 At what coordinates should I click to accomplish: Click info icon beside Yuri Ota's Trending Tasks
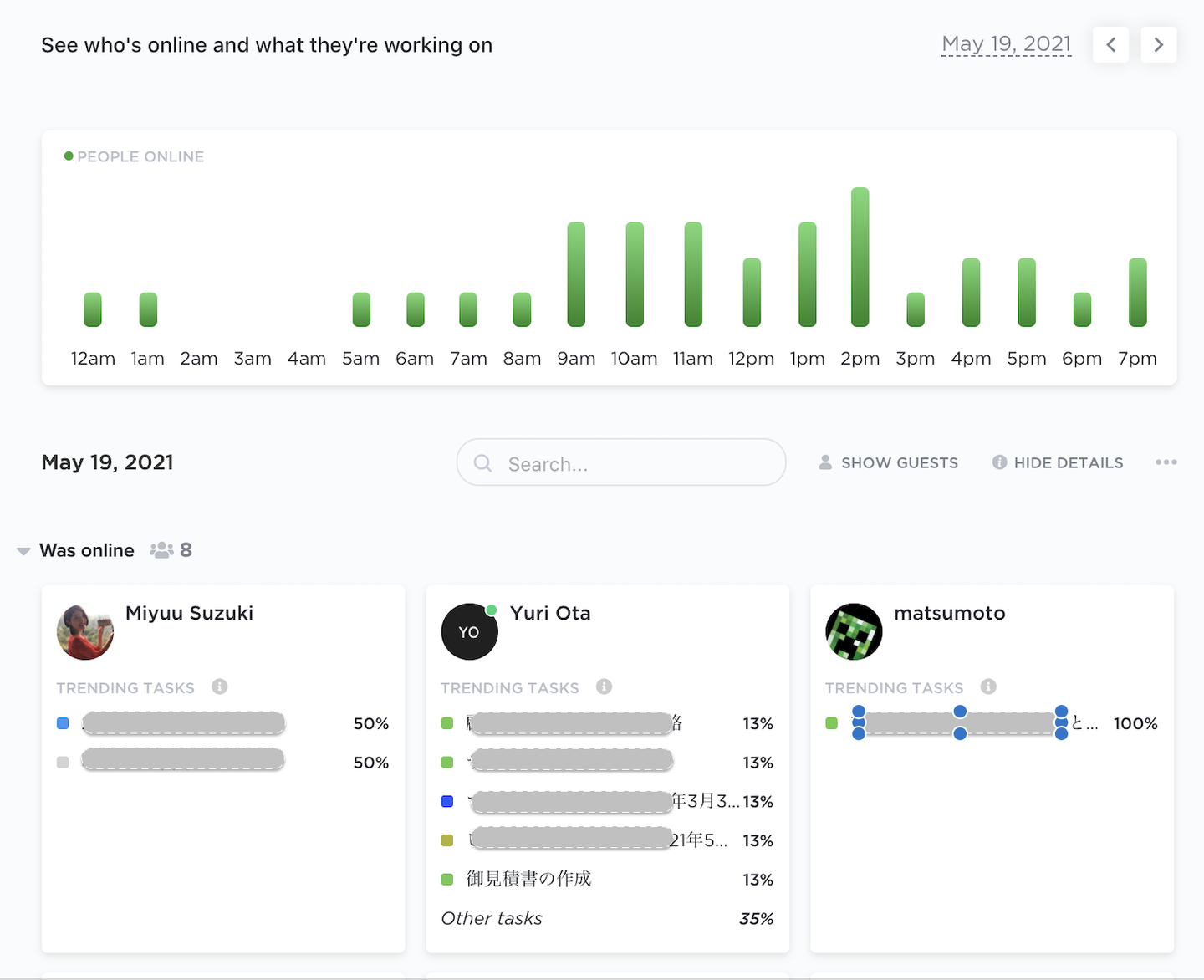[604, 687]
